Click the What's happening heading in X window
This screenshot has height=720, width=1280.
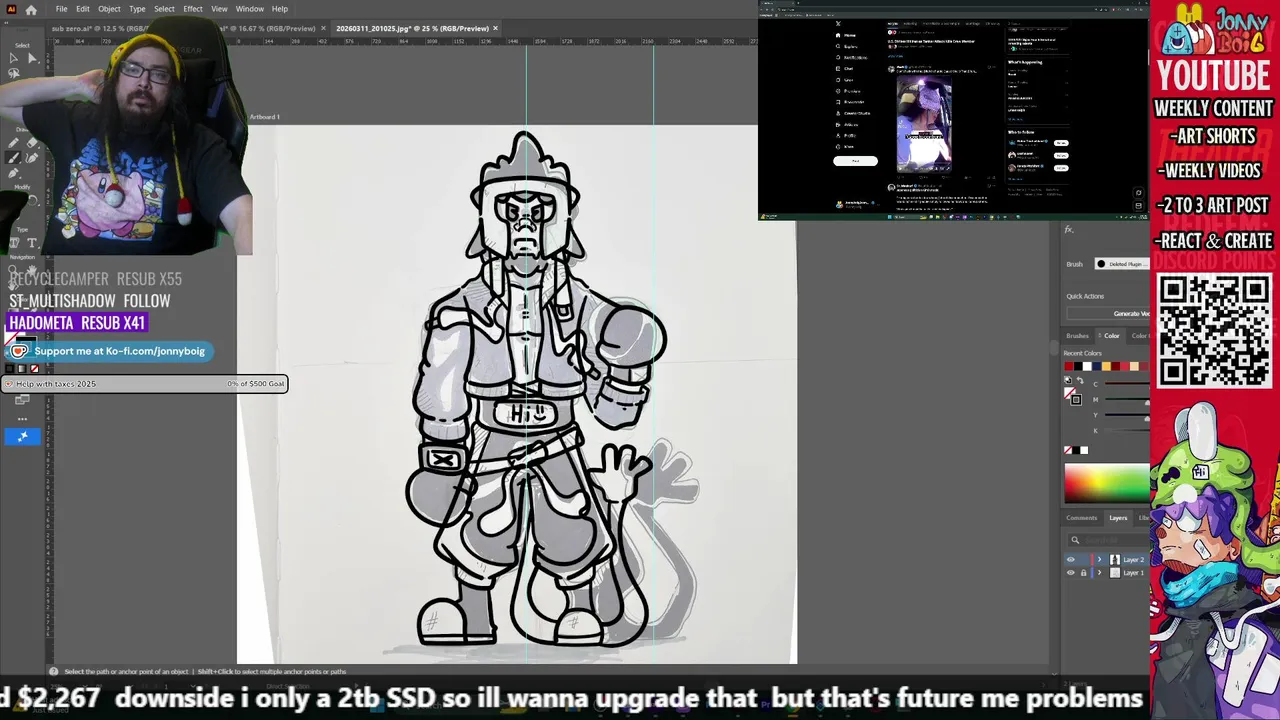click(x=1025, y=62)
